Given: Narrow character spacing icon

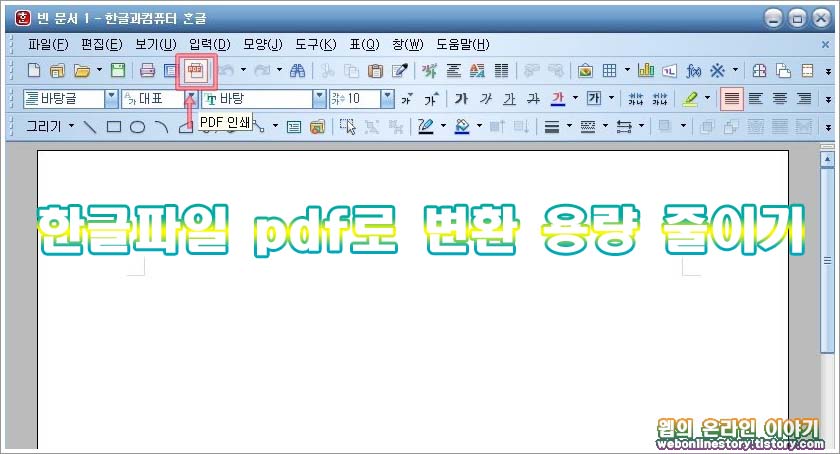Looking at the screenshot, I should tap(635, 99).
